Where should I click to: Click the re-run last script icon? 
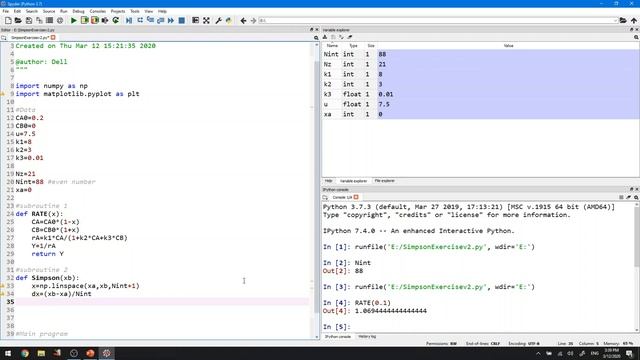click(x=116, y=20)
